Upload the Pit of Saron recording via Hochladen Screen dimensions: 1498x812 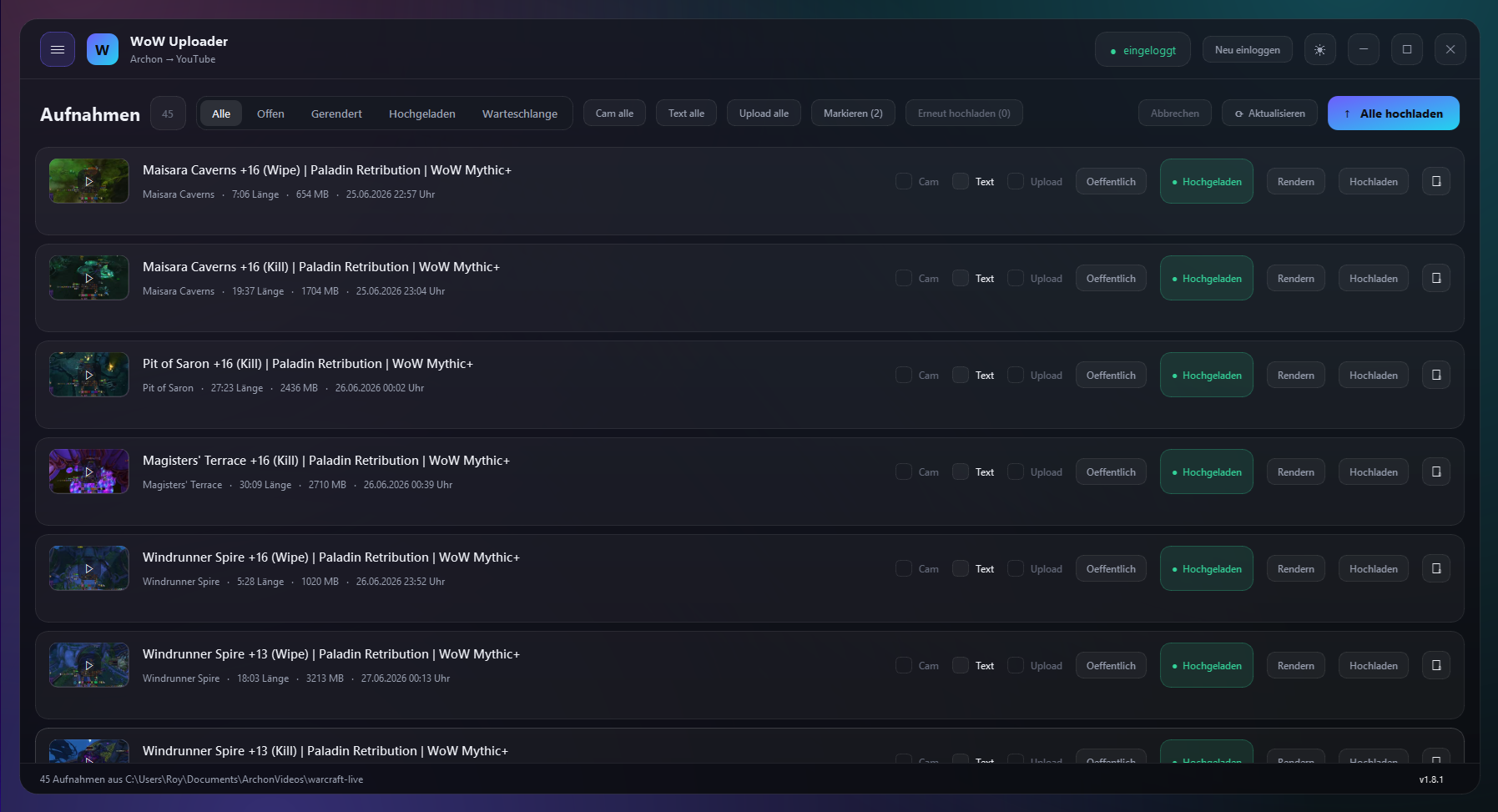pos(1374,376)
